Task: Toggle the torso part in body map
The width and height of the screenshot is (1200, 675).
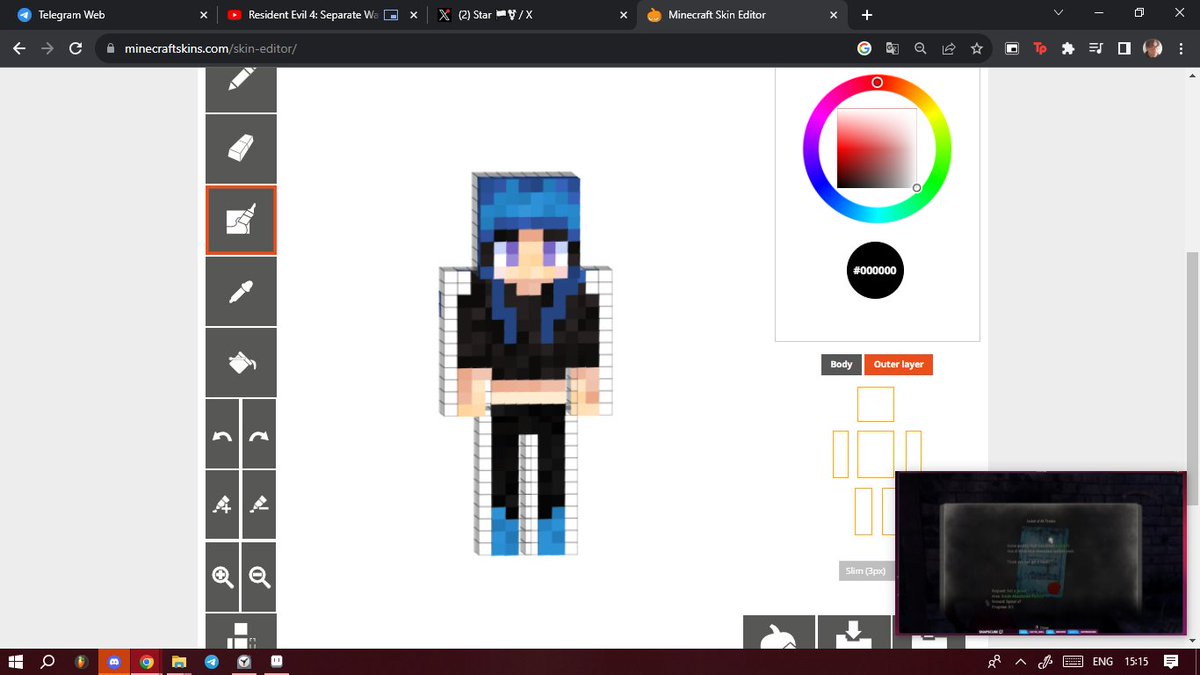Action: click(875, 454)
